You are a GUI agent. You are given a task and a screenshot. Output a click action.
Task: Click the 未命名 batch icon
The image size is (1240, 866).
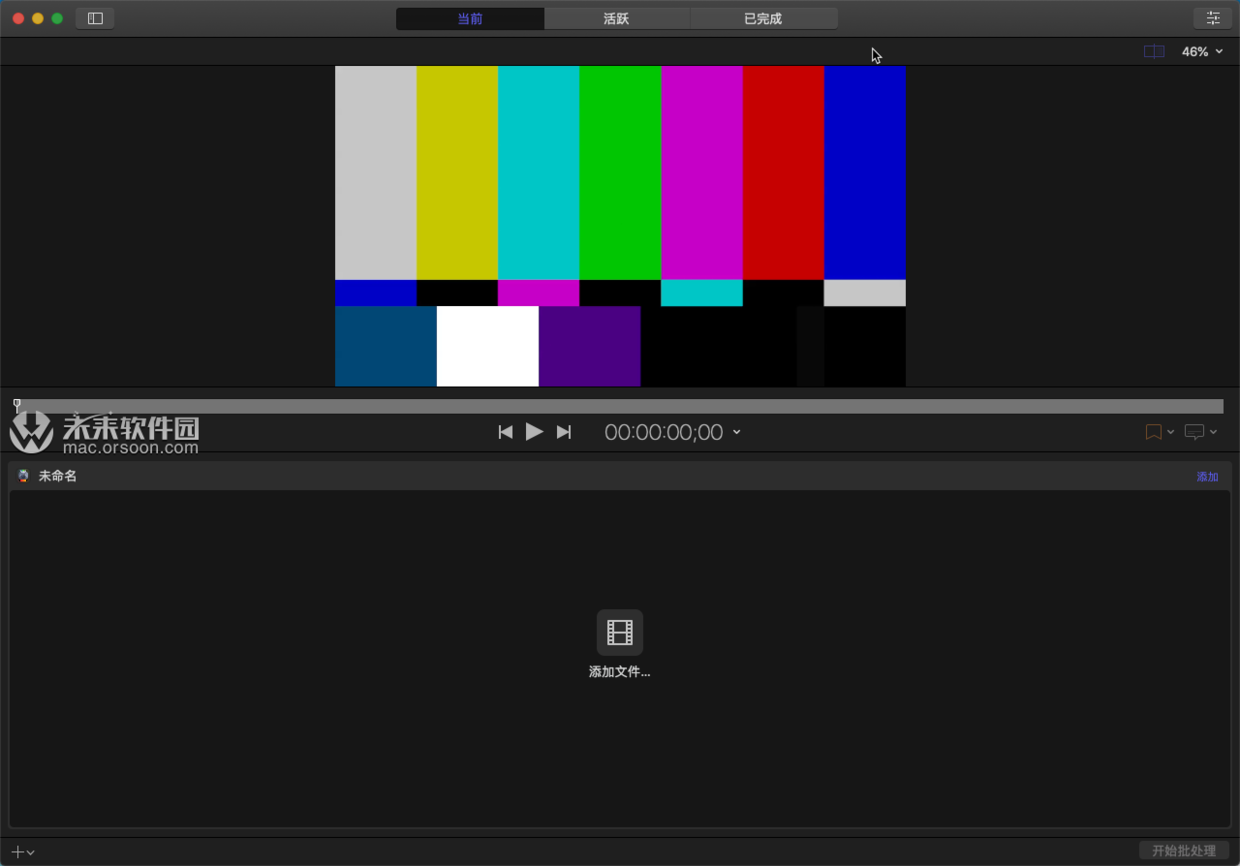(23, 476)
